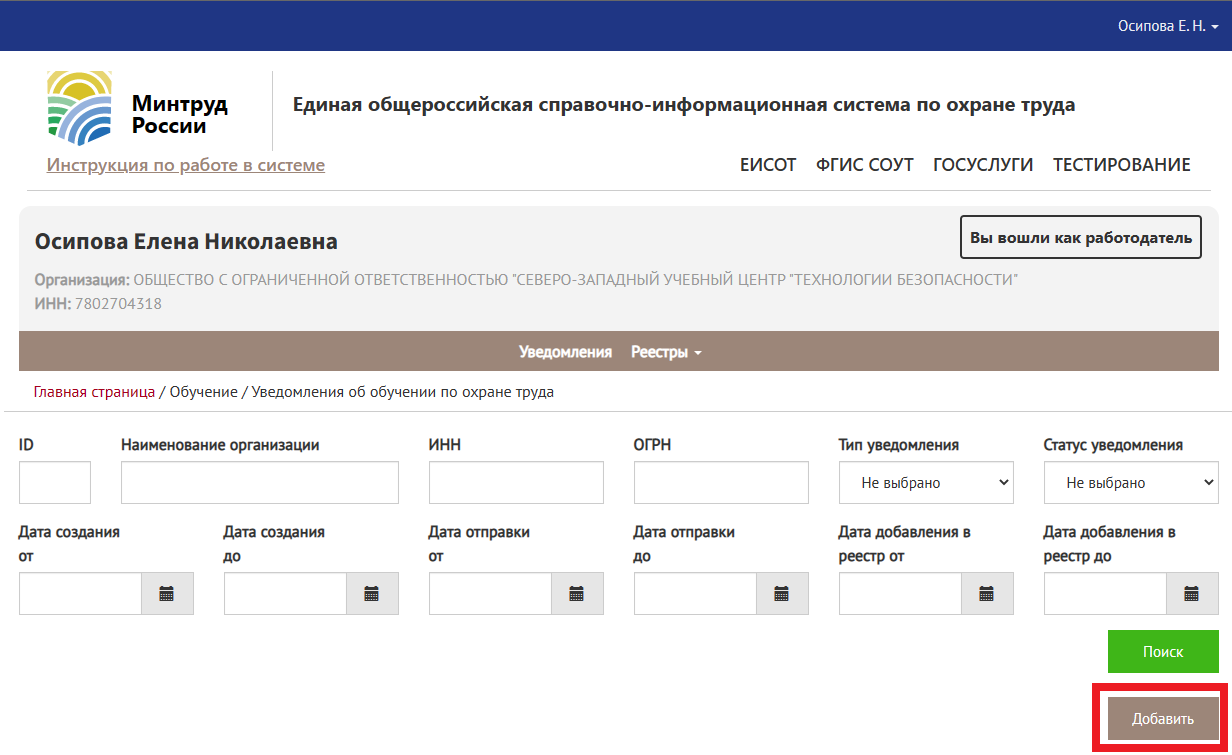Open the ГОСУСЛУГИ navigation link
Viewport: 1232px width, 755px height.
pos(983,165)
